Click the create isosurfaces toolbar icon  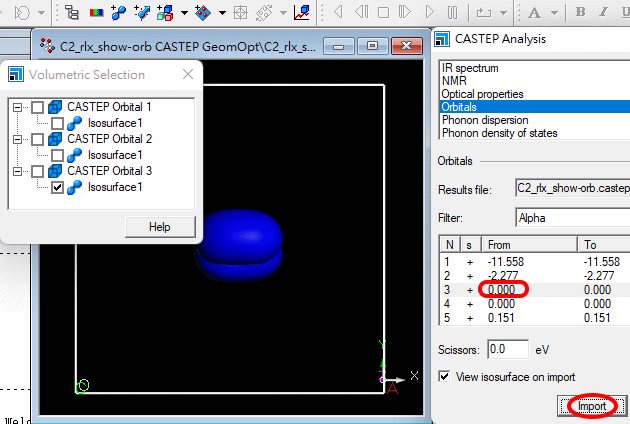tap(120, 13)
